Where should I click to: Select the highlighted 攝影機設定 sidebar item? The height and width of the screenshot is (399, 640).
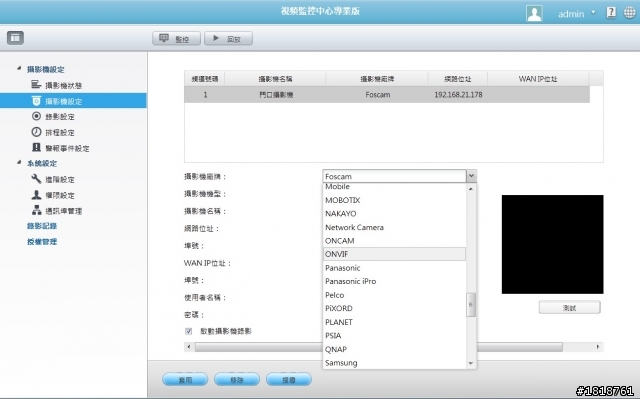[73, 101]
